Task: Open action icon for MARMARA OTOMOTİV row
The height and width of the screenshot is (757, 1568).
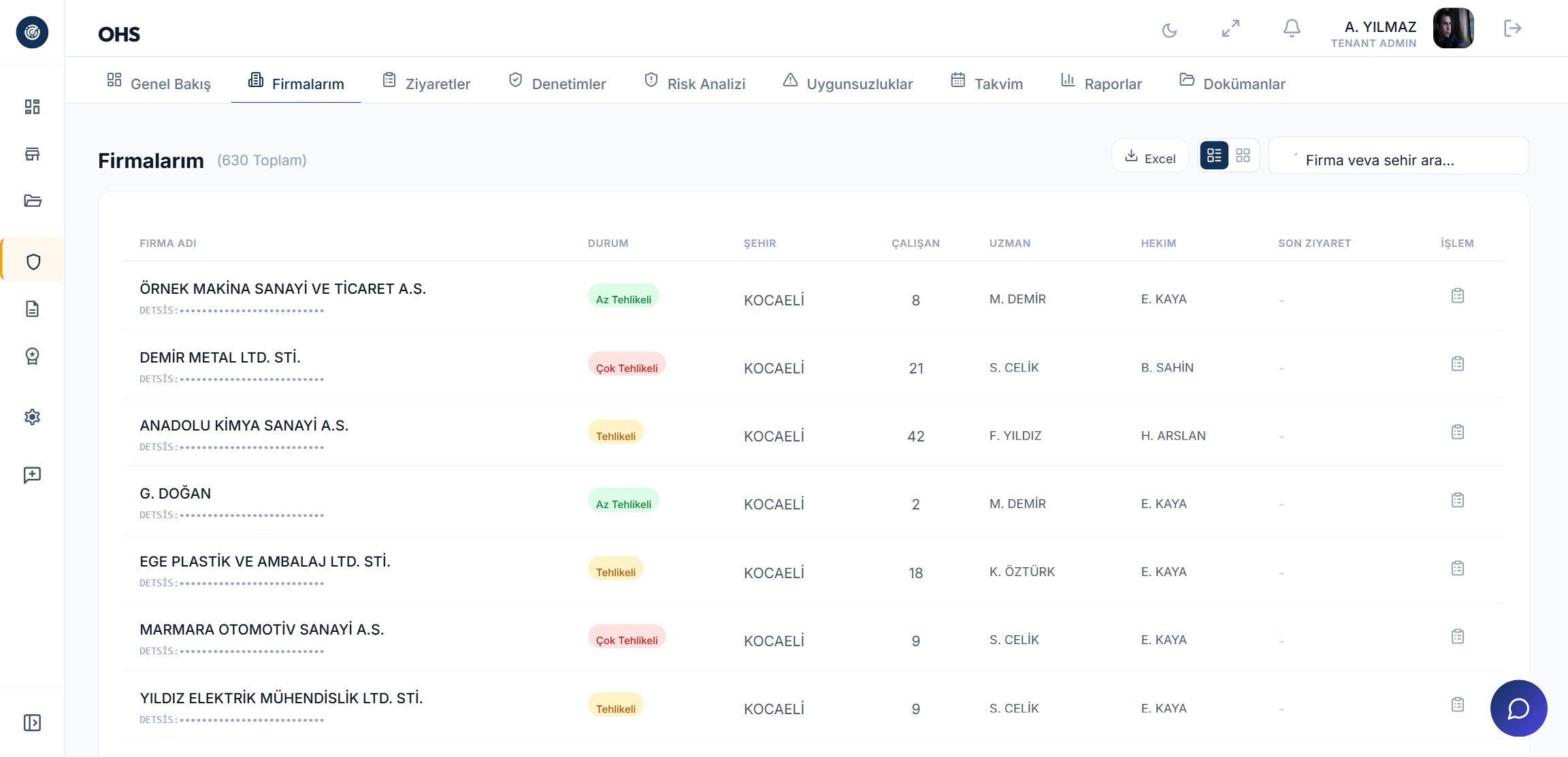Action: pyautogui.click(x=1457, y=636)
